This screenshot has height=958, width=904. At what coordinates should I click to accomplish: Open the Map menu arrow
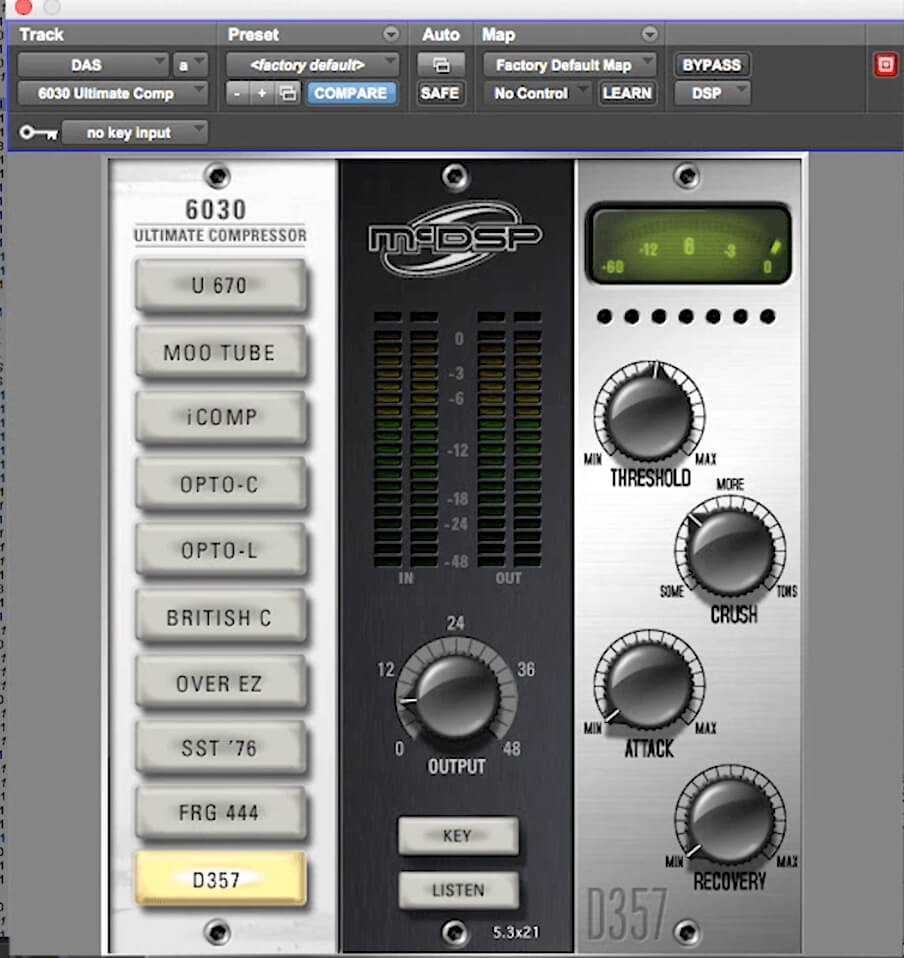[650, 34]
